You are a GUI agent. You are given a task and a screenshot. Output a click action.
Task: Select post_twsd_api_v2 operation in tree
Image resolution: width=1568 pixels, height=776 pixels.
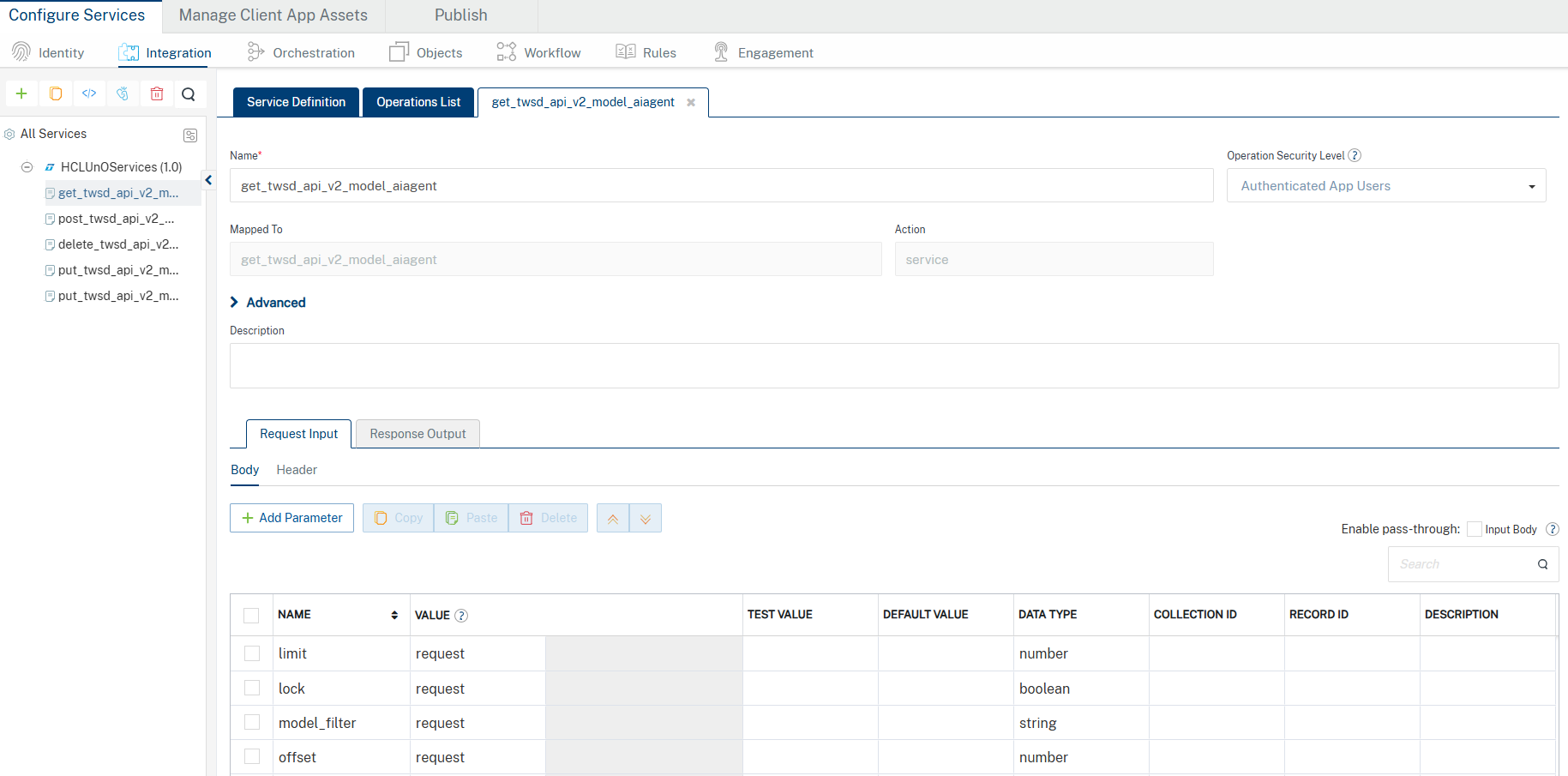tap(116, 219)
